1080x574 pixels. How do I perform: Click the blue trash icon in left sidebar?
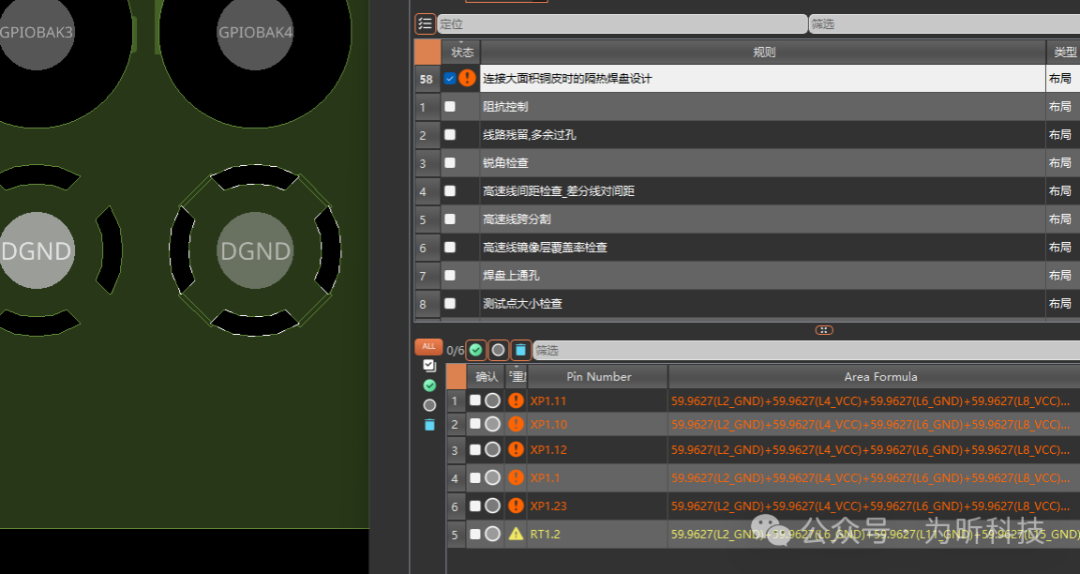point(430,425)
